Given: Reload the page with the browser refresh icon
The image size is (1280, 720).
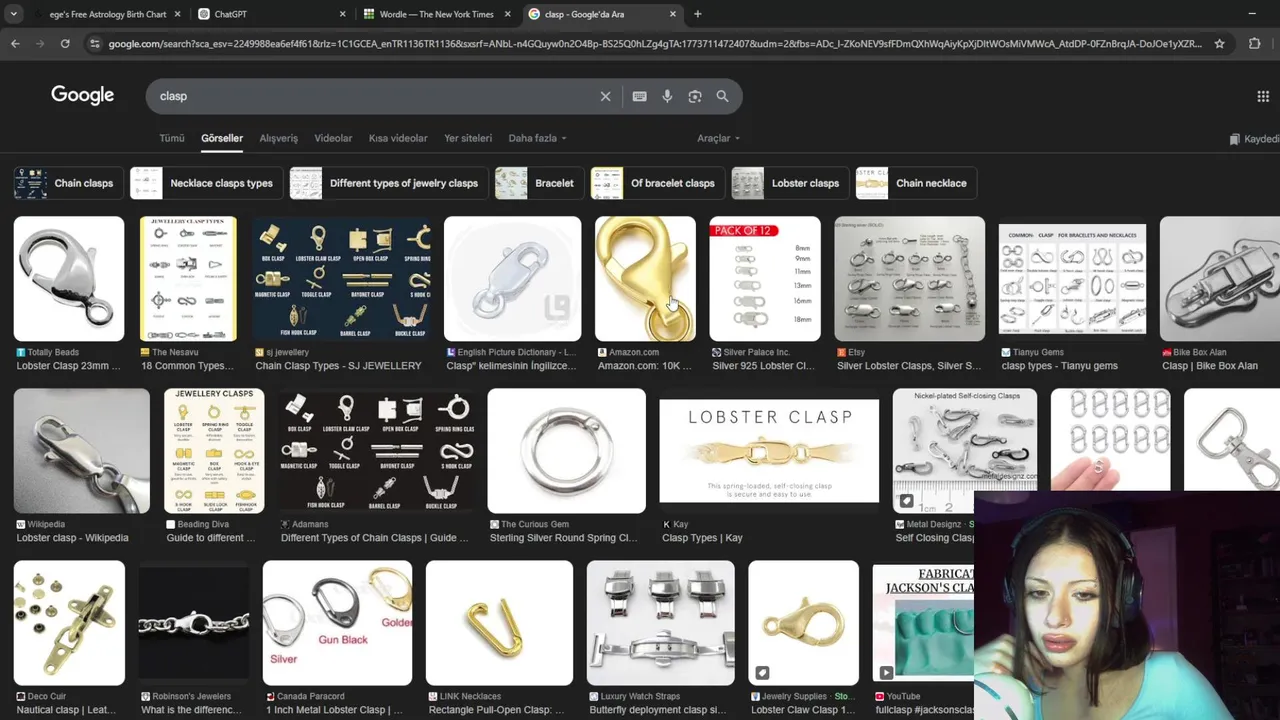Looking at the screenshot, I should coord(65,43).
